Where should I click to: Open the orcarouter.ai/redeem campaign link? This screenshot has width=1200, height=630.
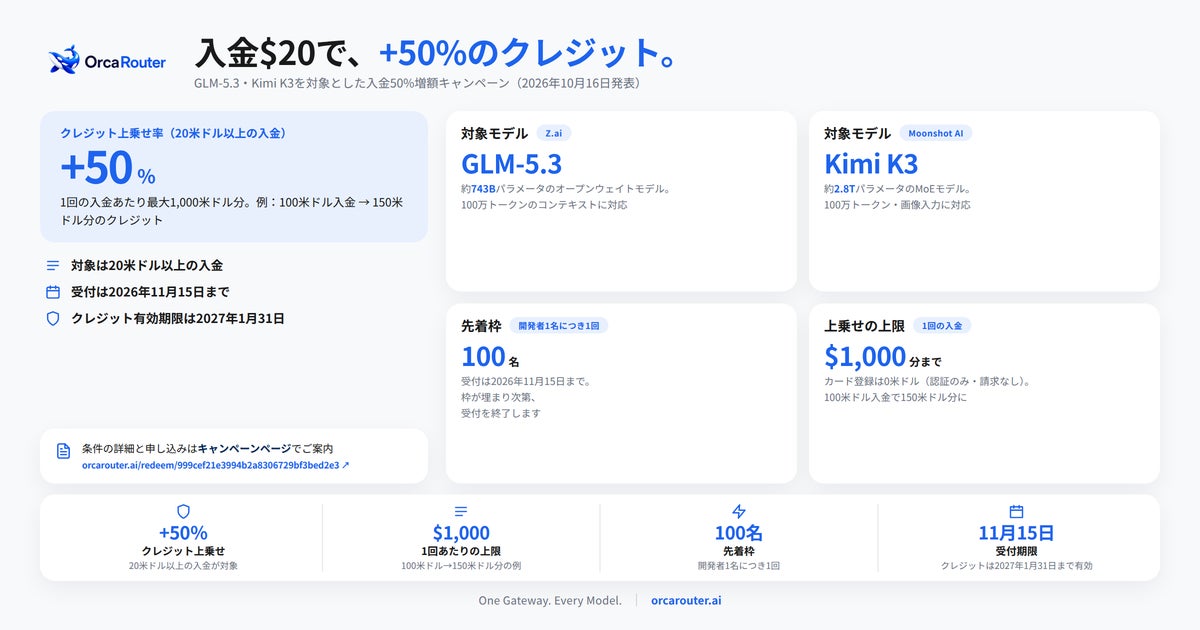216,465
